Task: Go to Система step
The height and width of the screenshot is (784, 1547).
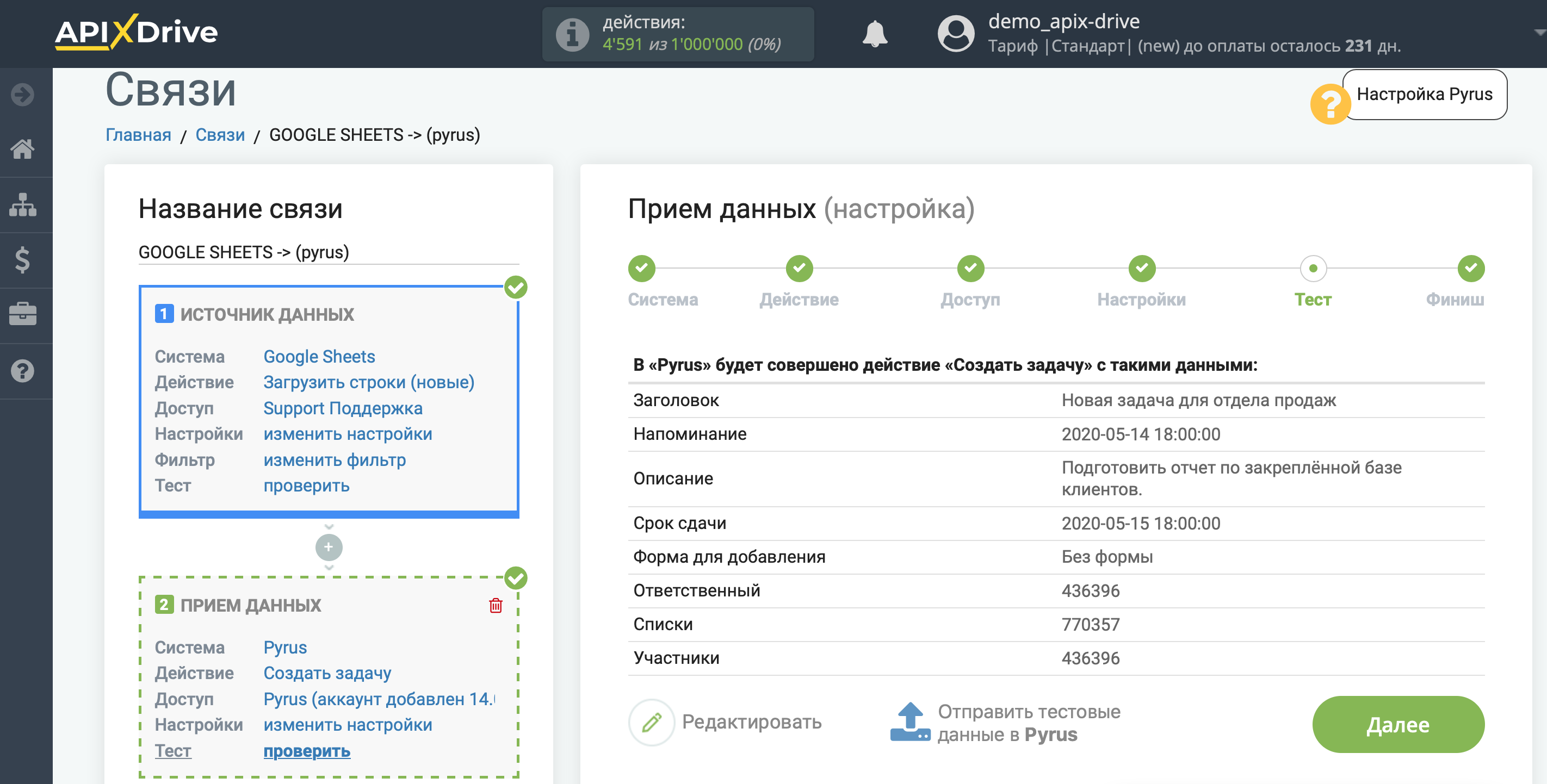Action: coord(663,300)
